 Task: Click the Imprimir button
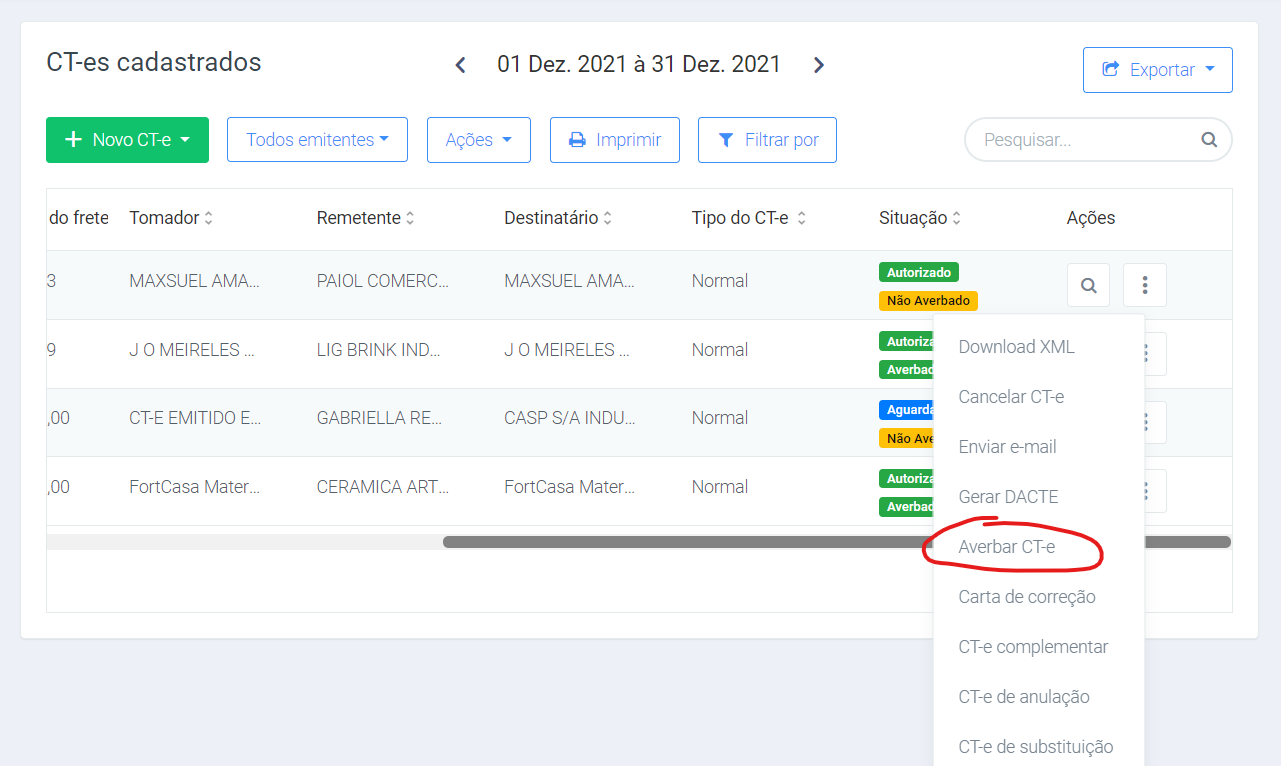click(614, 140)
